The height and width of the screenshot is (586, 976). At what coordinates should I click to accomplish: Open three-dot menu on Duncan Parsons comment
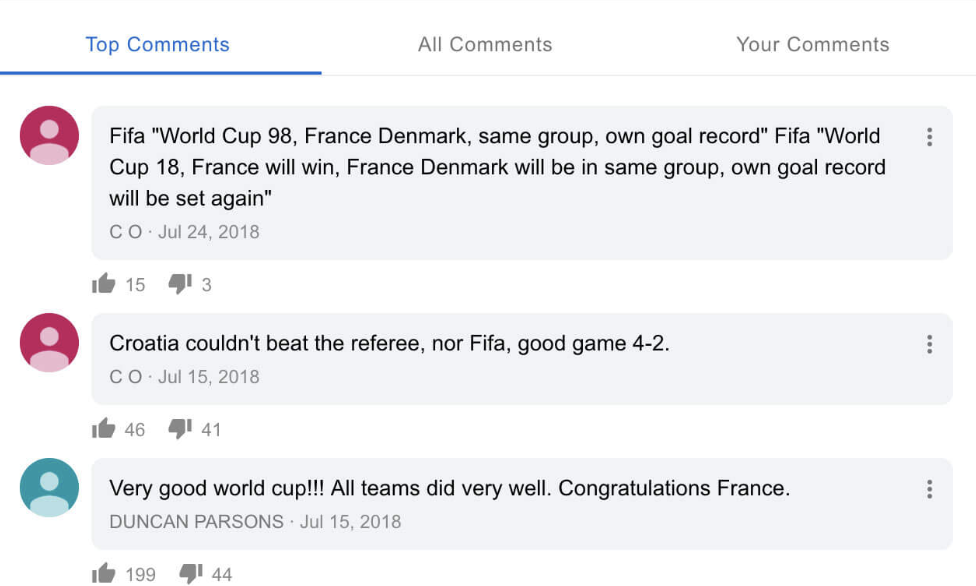[929, 489]
